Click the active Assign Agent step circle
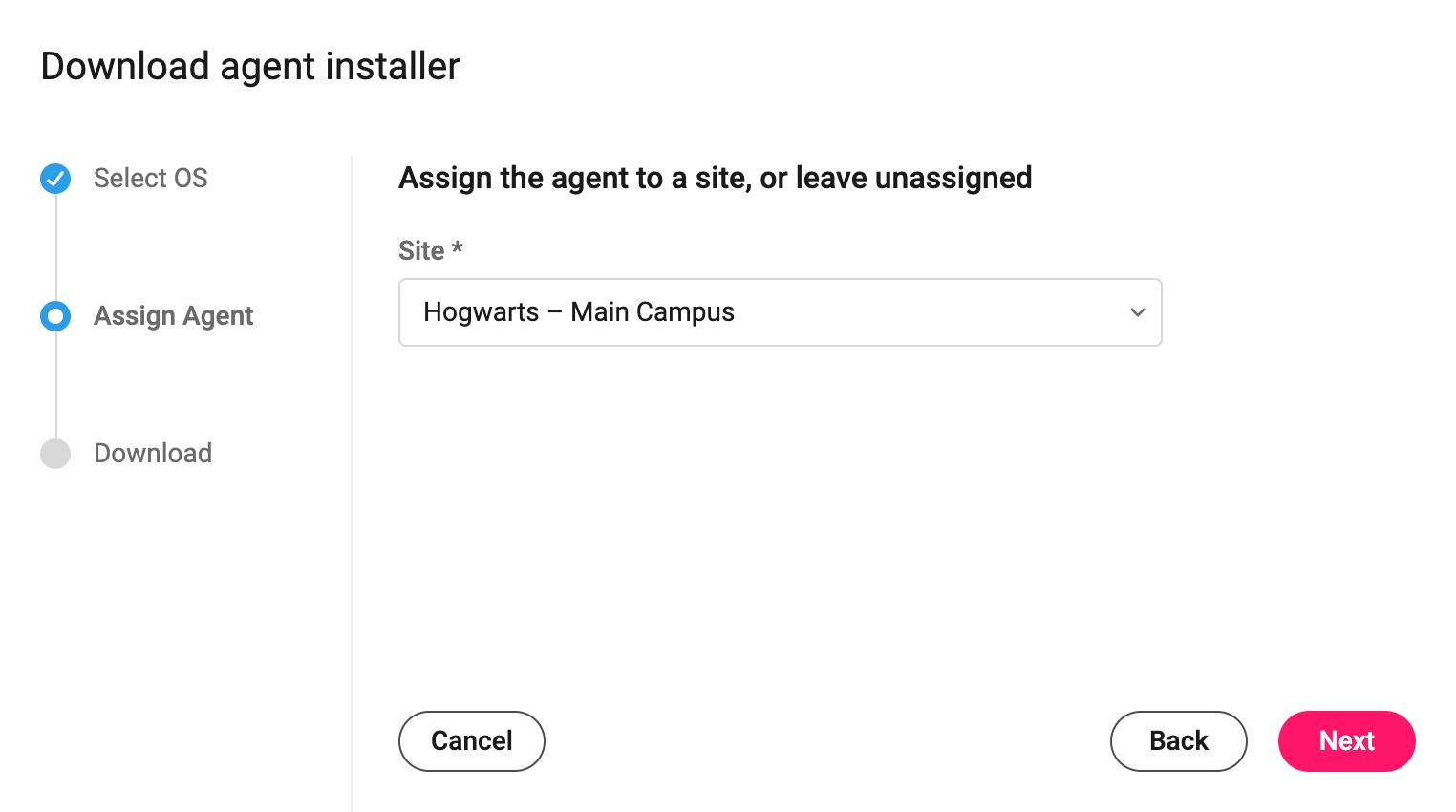 pyautogui.click(x=55, y=316)
